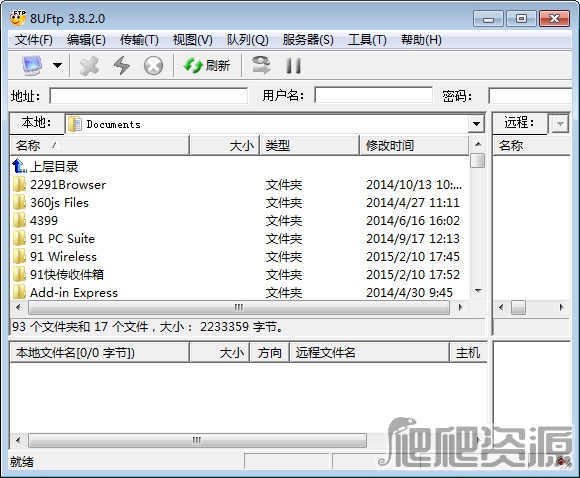The height and width of the screenshot is (478, 580).
Task: Expand the site manager dropdown arrow
Action: click(57, 65)
